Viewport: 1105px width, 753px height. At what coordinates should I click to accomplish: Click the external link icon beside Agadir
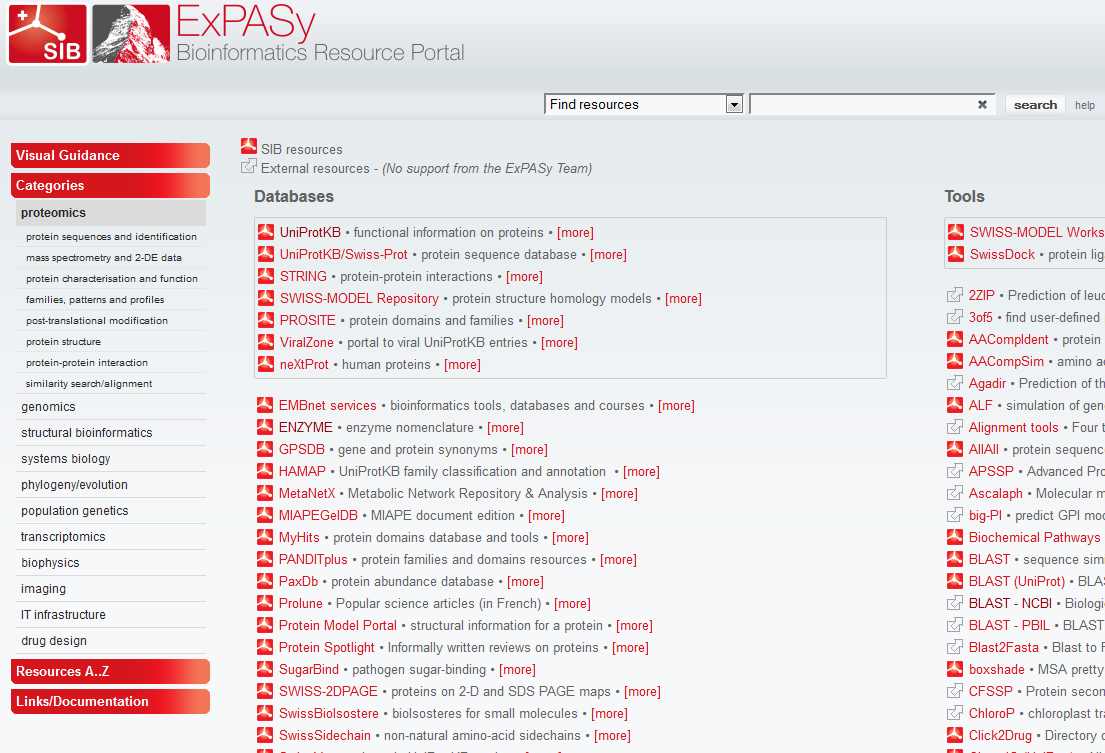(955, 382)
